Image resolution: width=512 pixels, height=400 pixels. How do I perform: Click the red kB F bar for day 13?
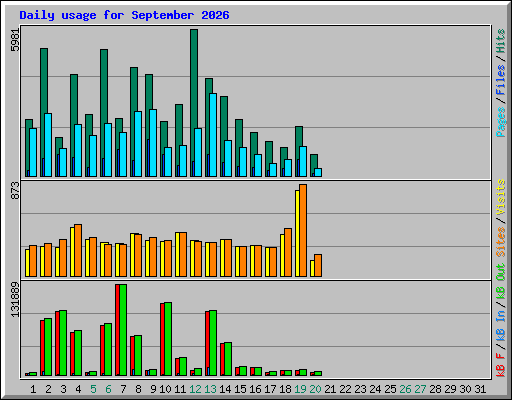[207, 343]
